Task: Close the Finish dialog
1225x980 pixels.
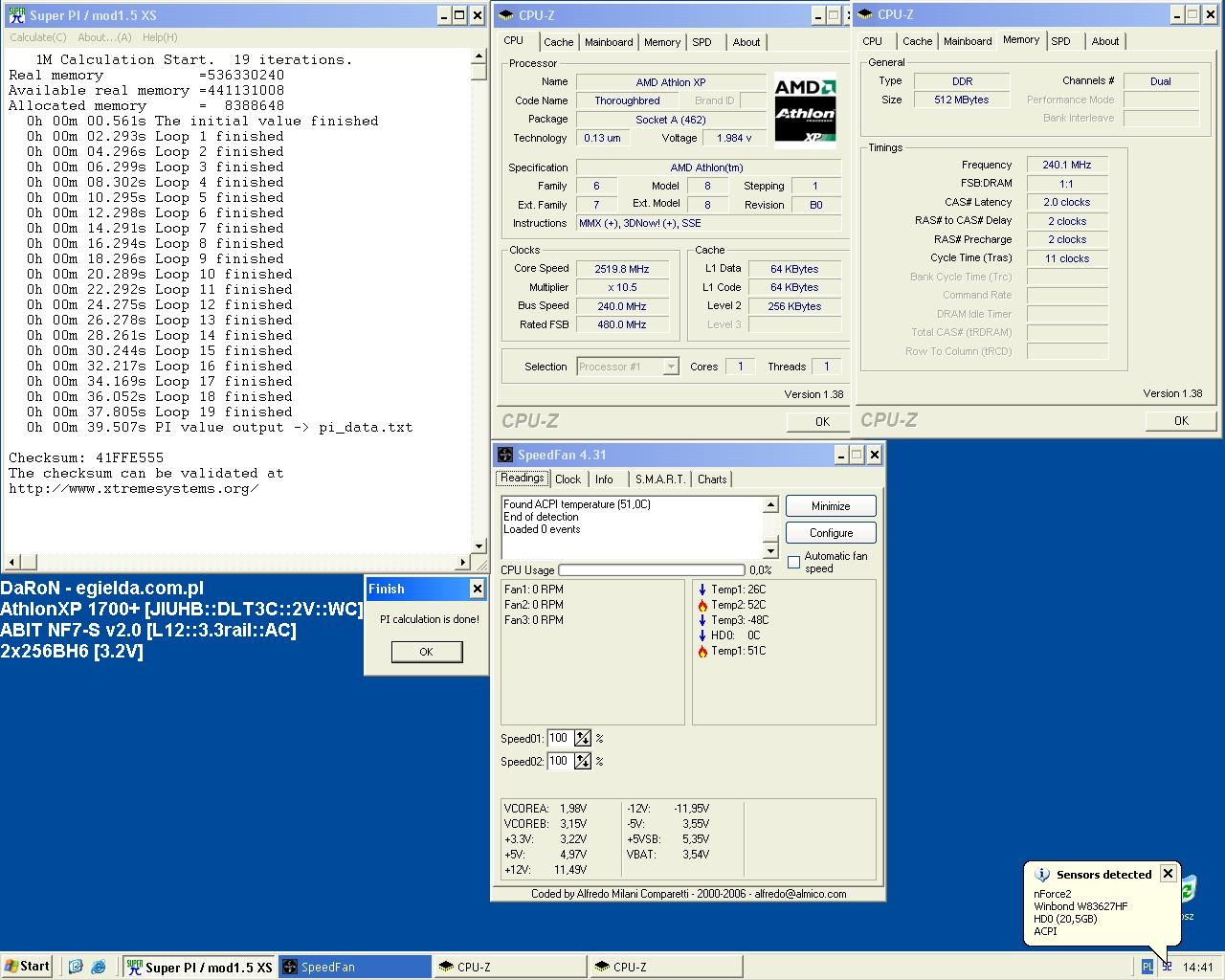Action: click(x=477, y=589)
